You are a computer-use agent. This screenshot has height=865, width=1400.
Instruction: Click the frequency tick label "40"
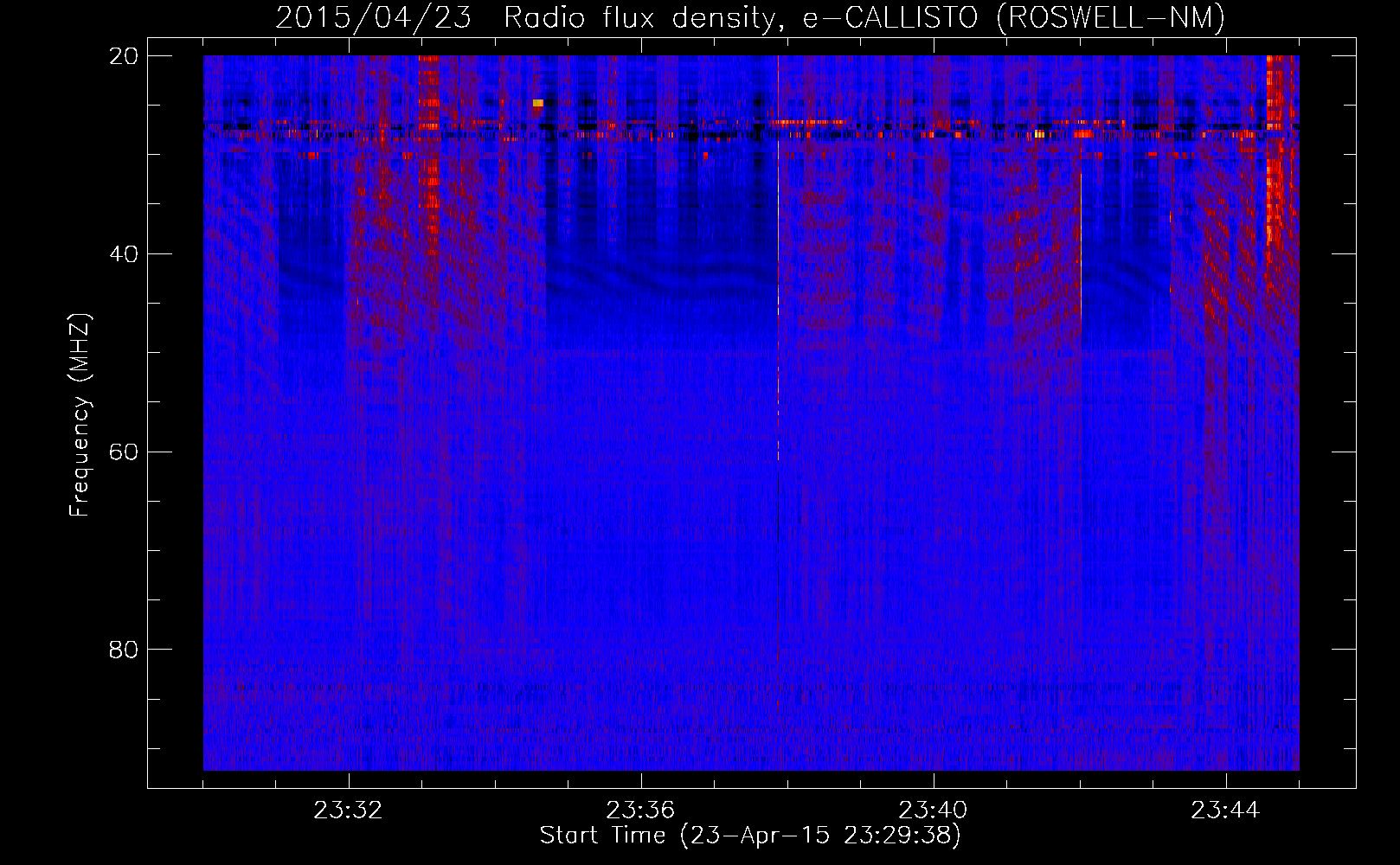[x=124, y=253]
